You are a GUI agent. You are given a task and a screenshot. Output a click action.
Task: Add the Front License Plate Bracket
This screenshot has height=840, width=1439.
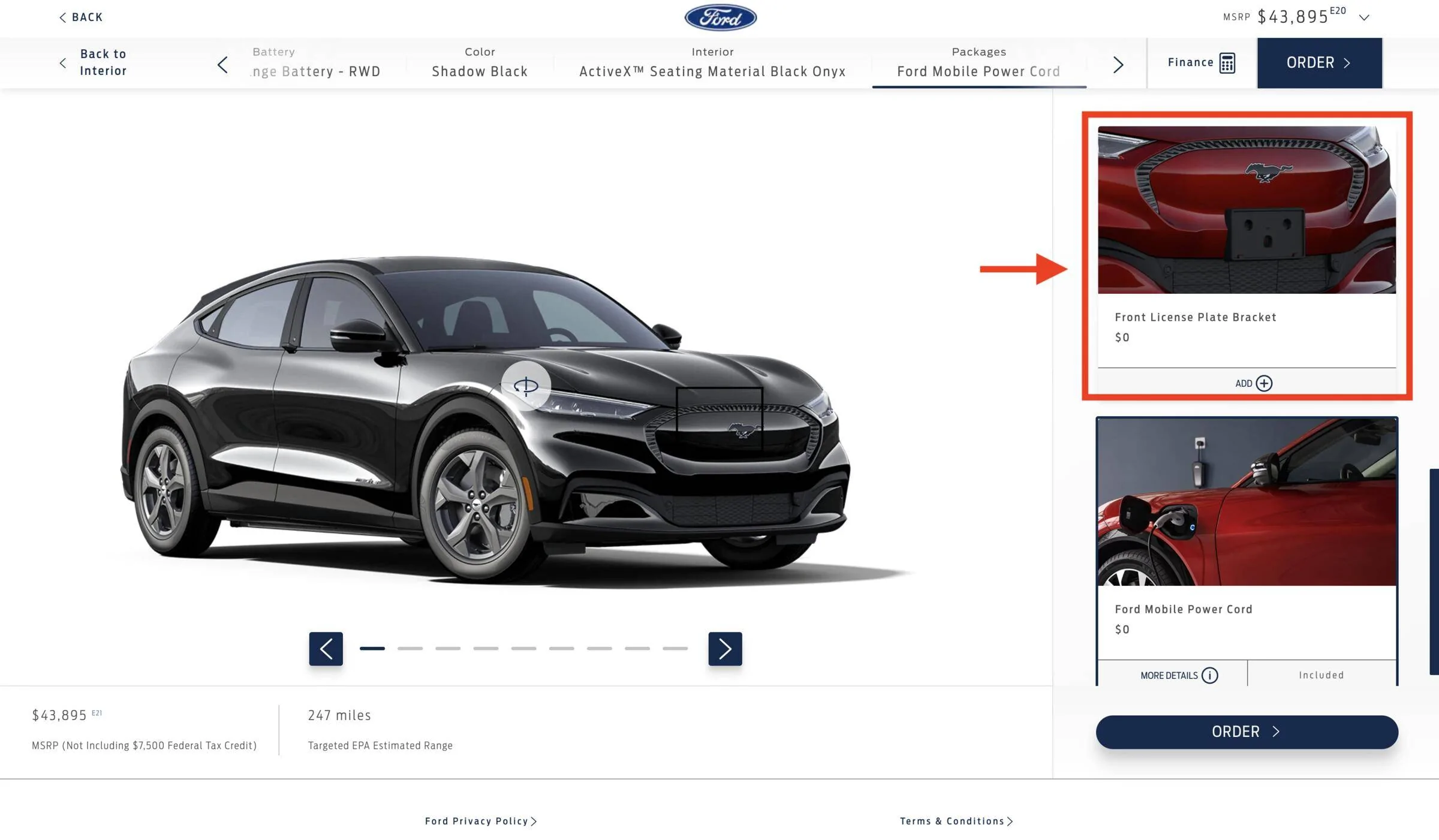(x=1253, y=383)
